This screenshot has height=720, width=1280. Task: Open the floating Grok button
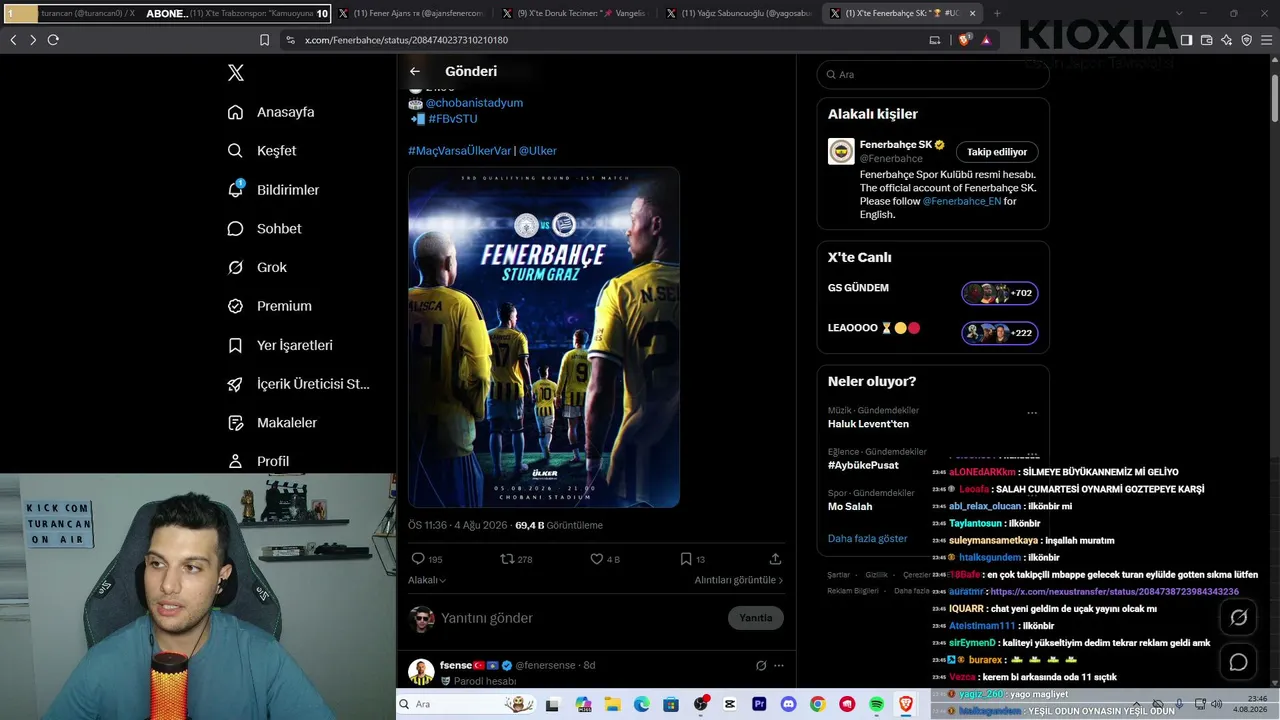pos(1238,618)
